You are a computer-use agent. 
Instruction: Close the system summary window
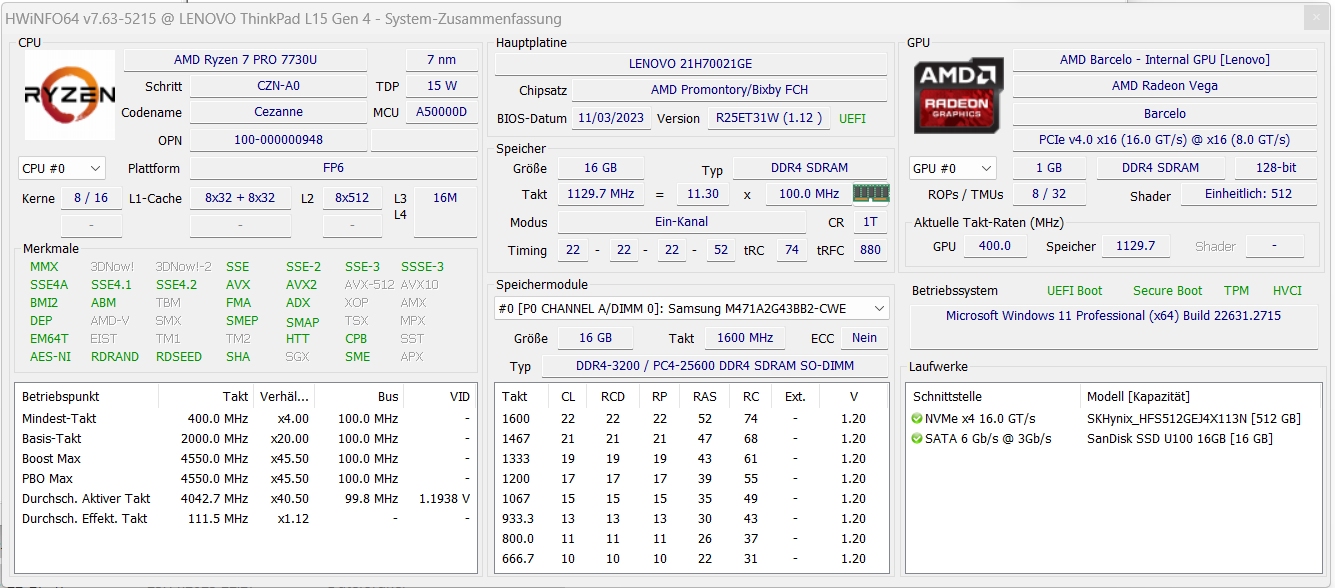1316,18
